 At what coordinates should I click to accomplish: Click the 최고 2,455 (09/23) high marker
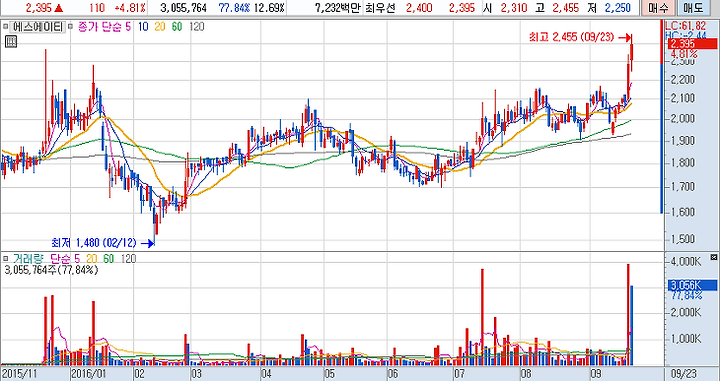(581, 37)
